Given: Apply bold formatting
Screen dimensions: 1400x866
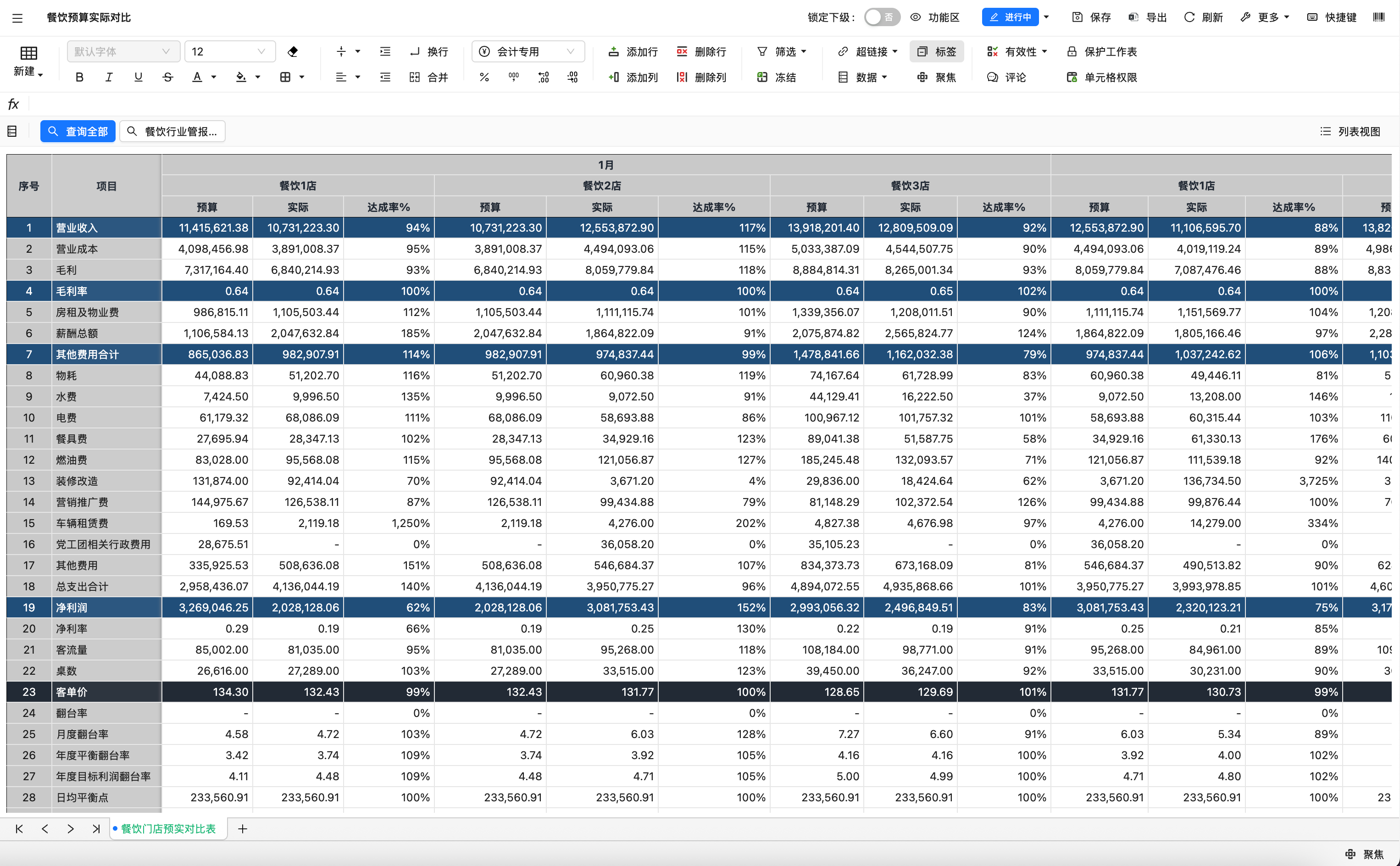Looking at the screenshot, I should (x=79, y=78).
